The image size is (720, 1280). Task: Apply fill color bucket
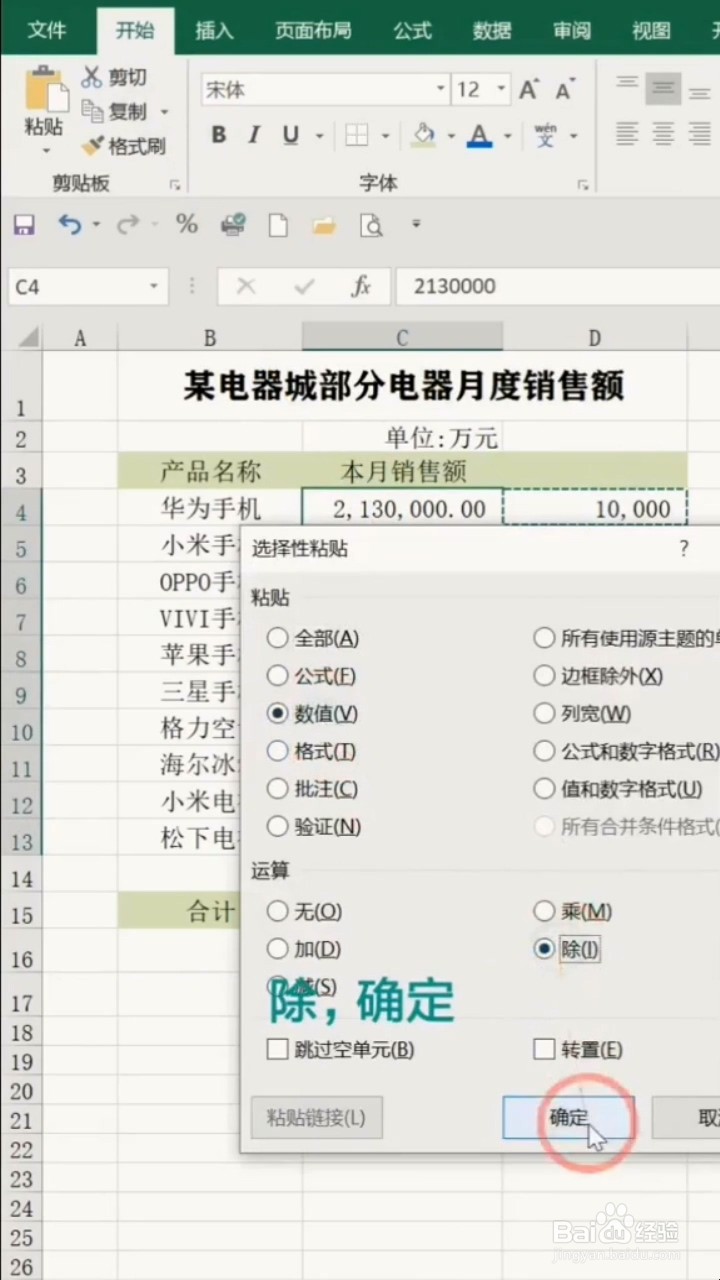click(x=424, y=135)
